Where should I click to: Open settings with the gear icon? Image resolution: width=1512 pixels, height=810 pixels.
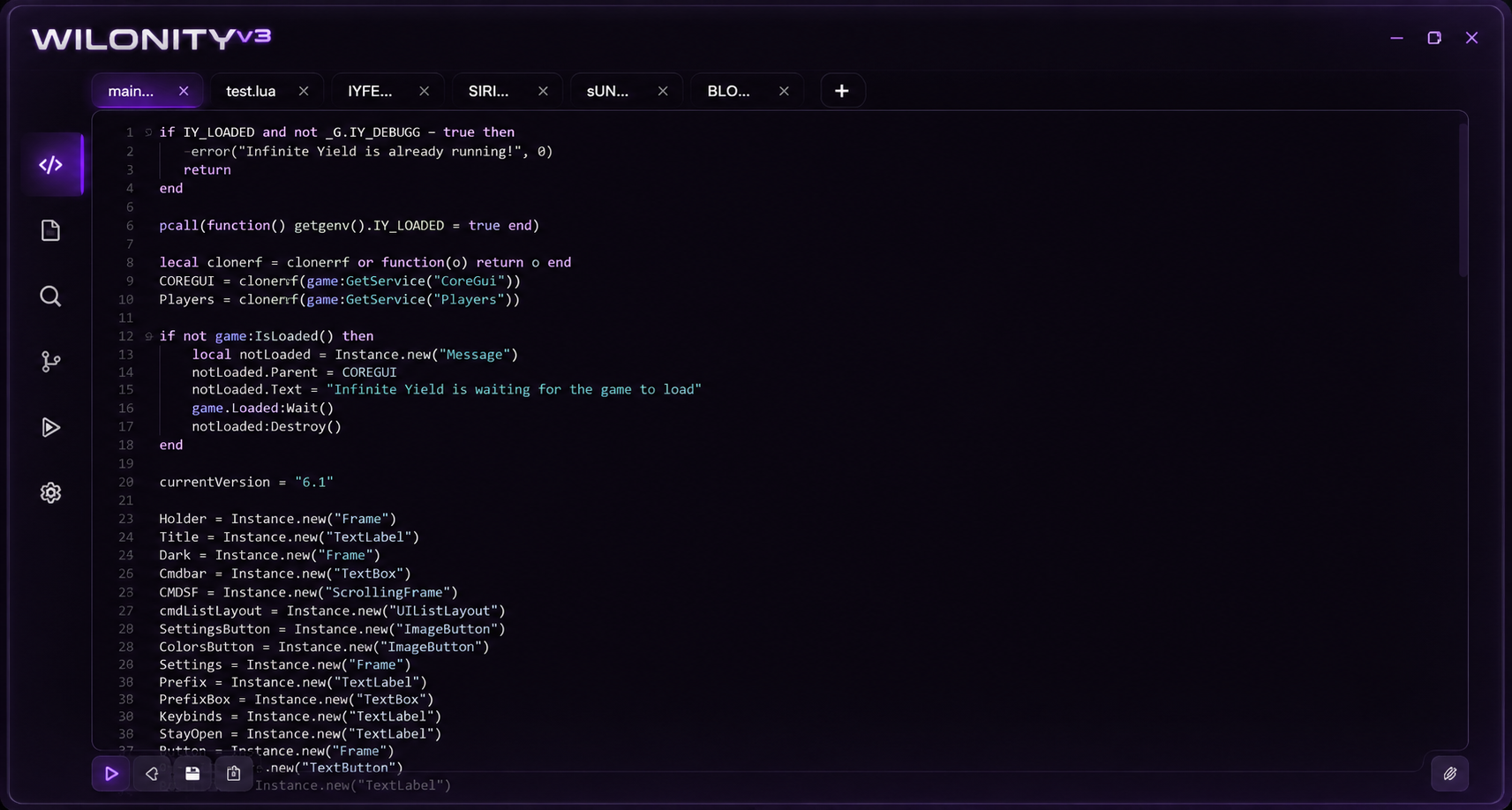coord(50,493)
